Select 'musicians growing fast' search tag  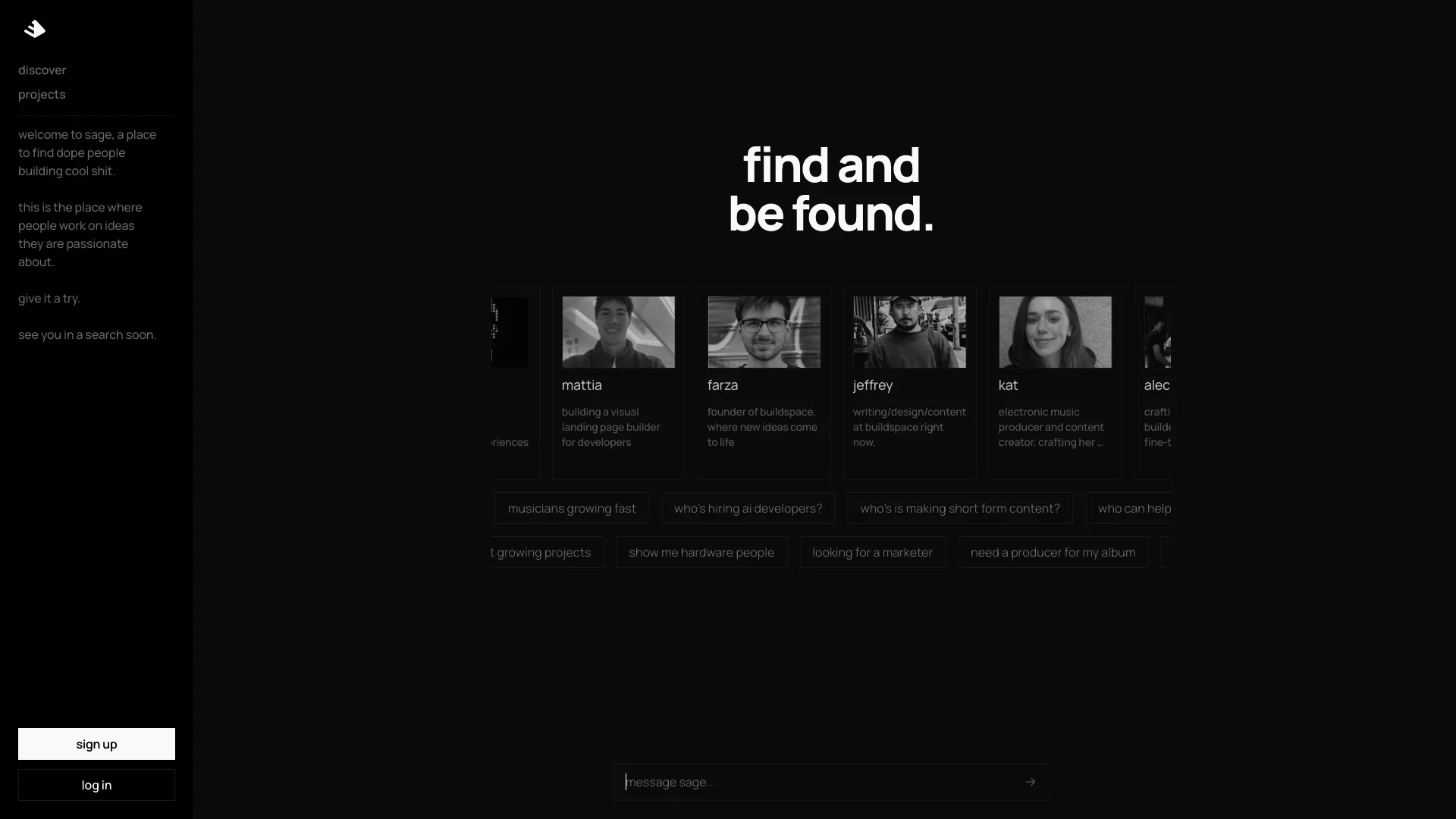[x=572, y=508]
